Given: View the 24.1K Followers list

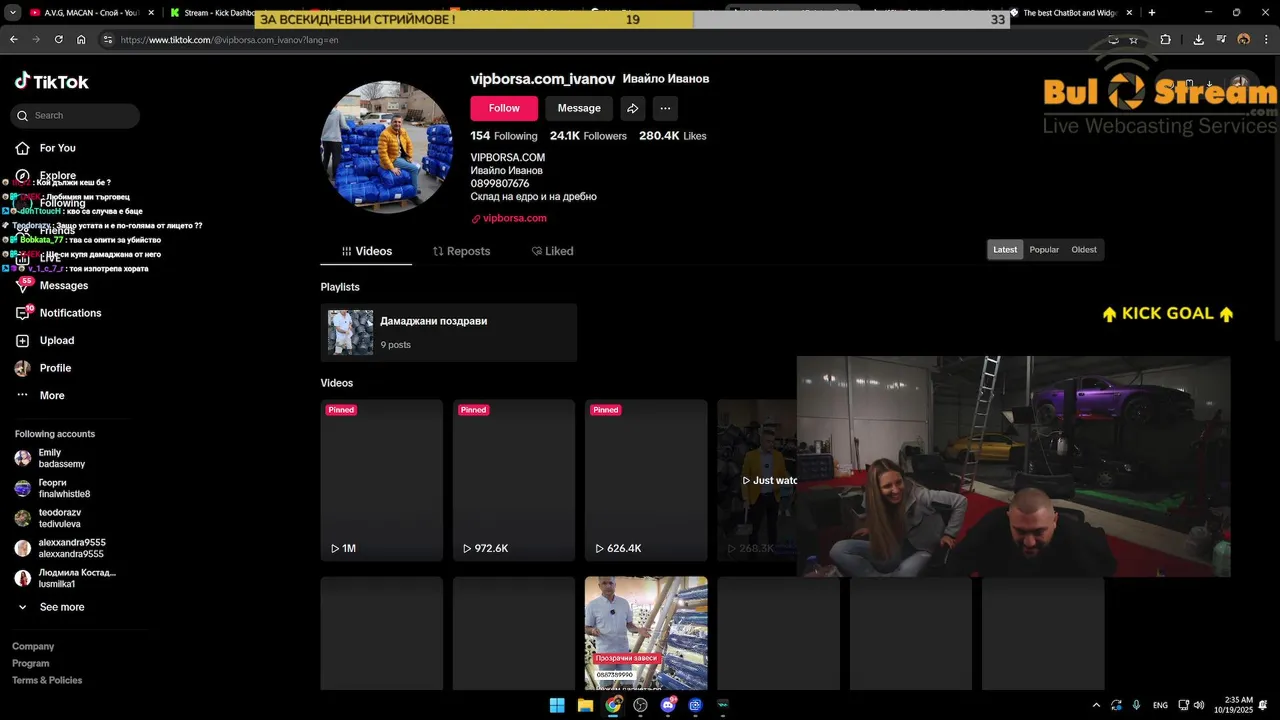Looking at the screenshot, I should click(x=588, y=136).
